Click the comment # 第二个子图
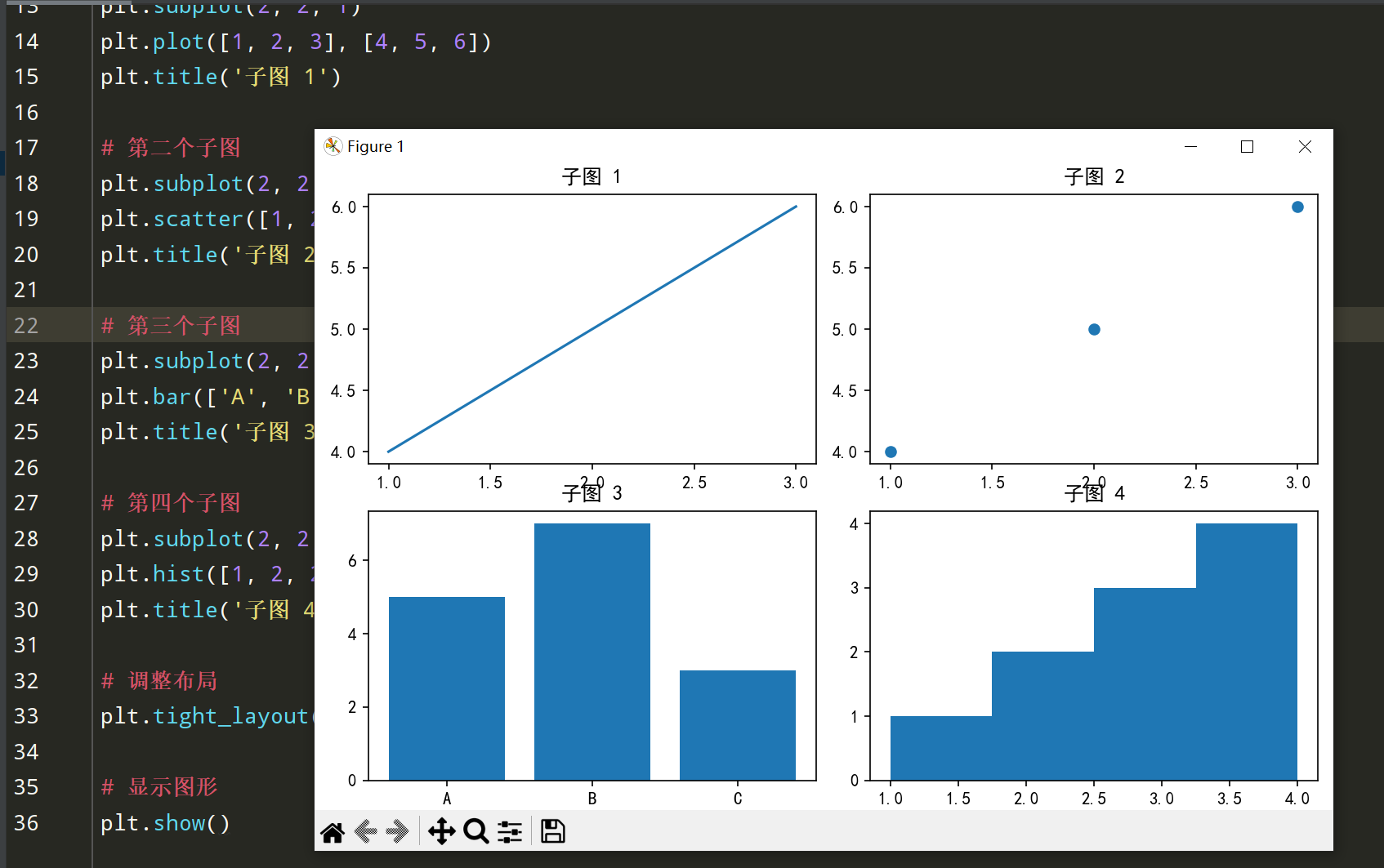Image resolution: width=1384 pixels, height=868 pixels. [171, 148]
